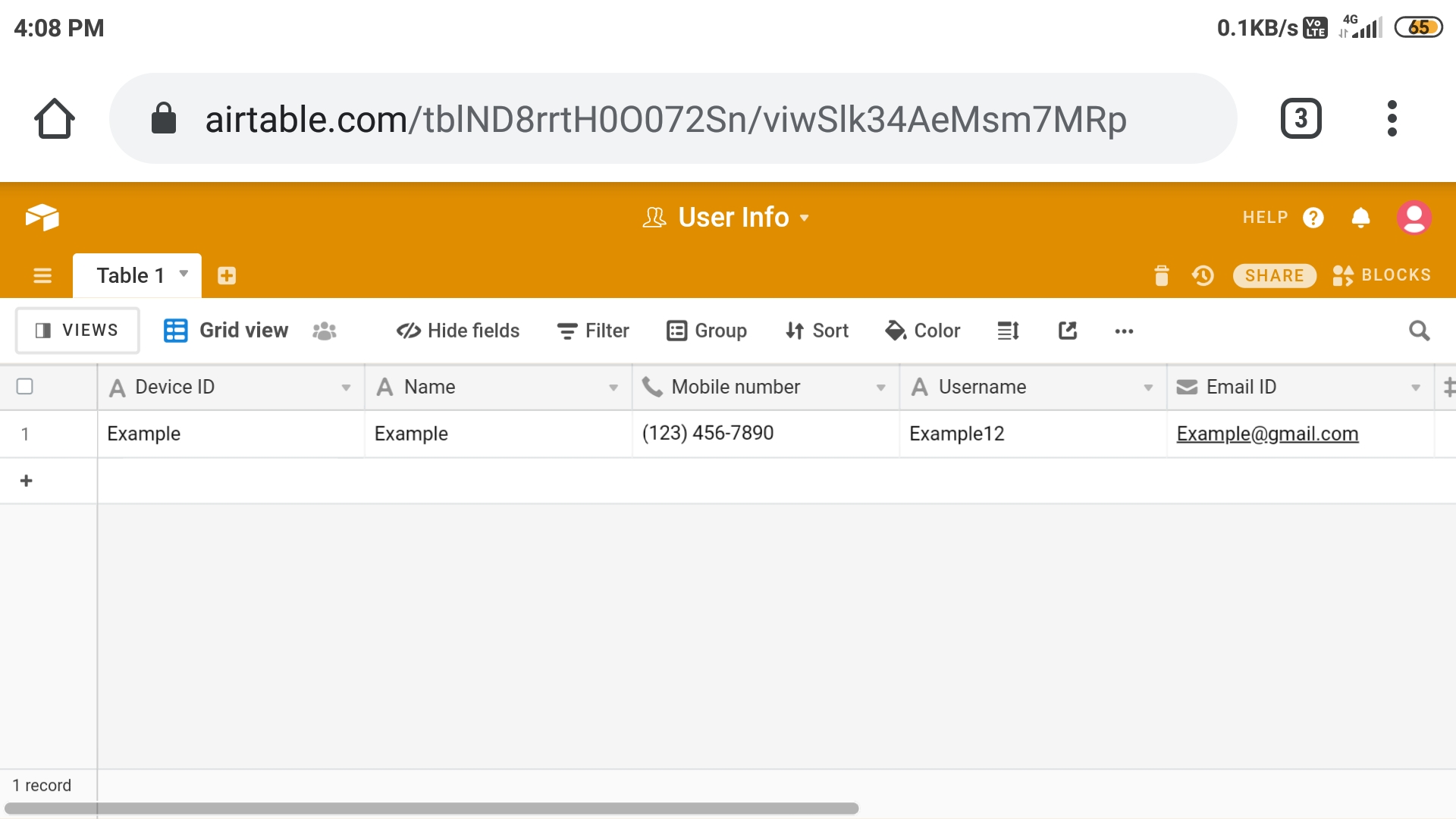Expand the Email ID field dropdown arrow
Viewport: 1456px width, 819px height.
[1416, 388]
